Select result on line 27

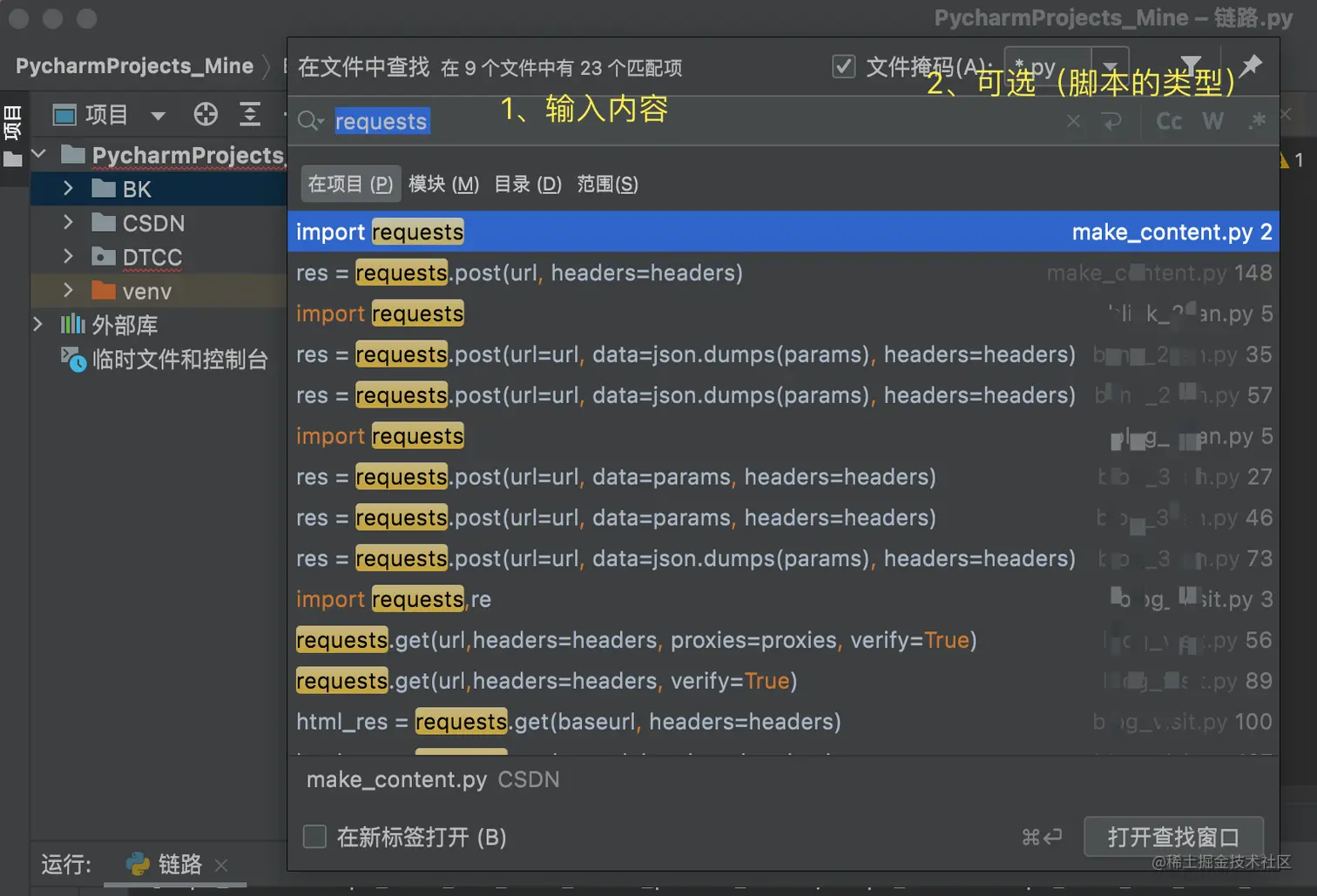pos(783,477)
